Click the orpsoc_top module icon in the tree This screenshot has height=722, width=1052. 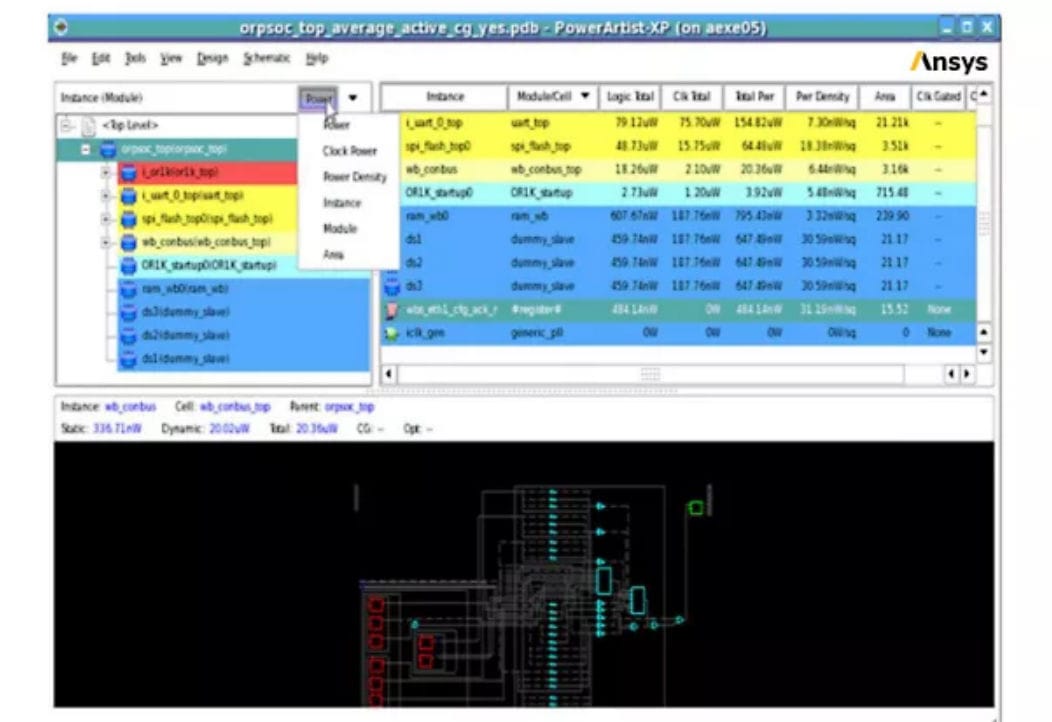click(108, 148)
